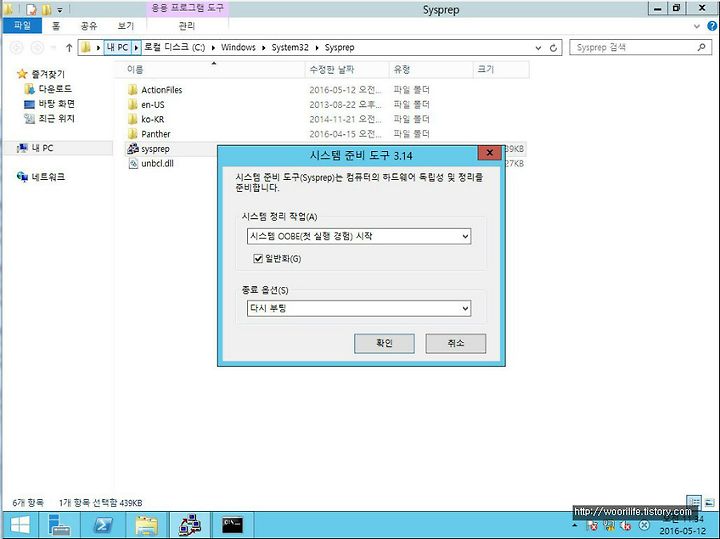This screenshot has height=539, width=720.
Task: Open Customize Quick Access Toolbar arrow
Action: [x=60, y=10]
